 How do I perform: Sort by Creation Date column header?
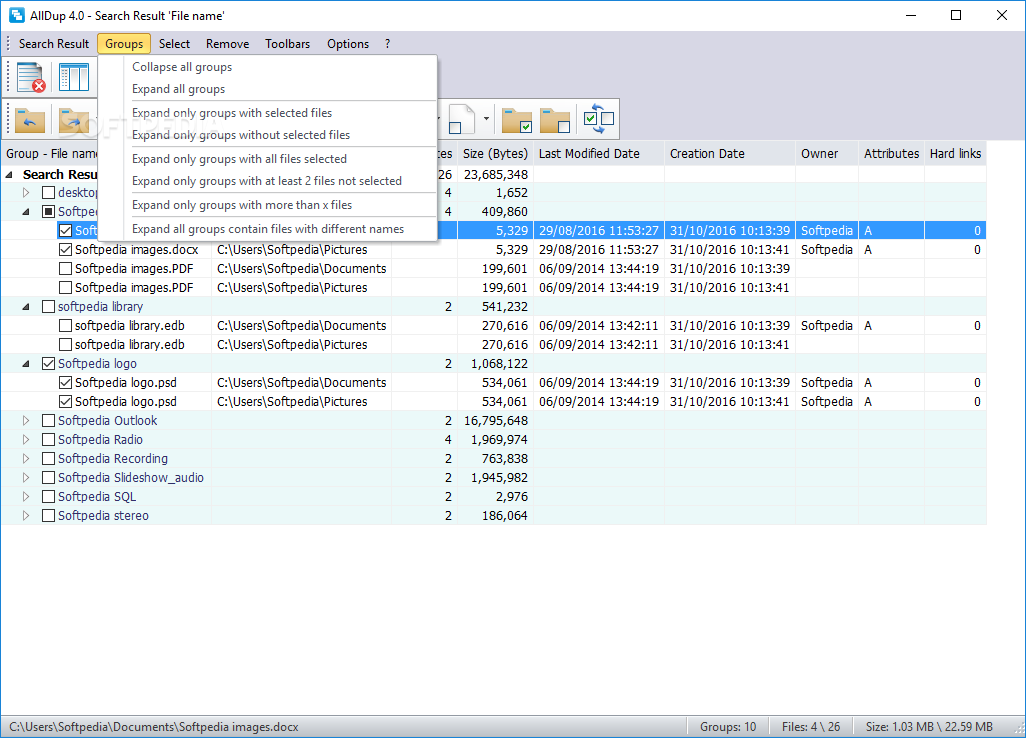[730, 154]
